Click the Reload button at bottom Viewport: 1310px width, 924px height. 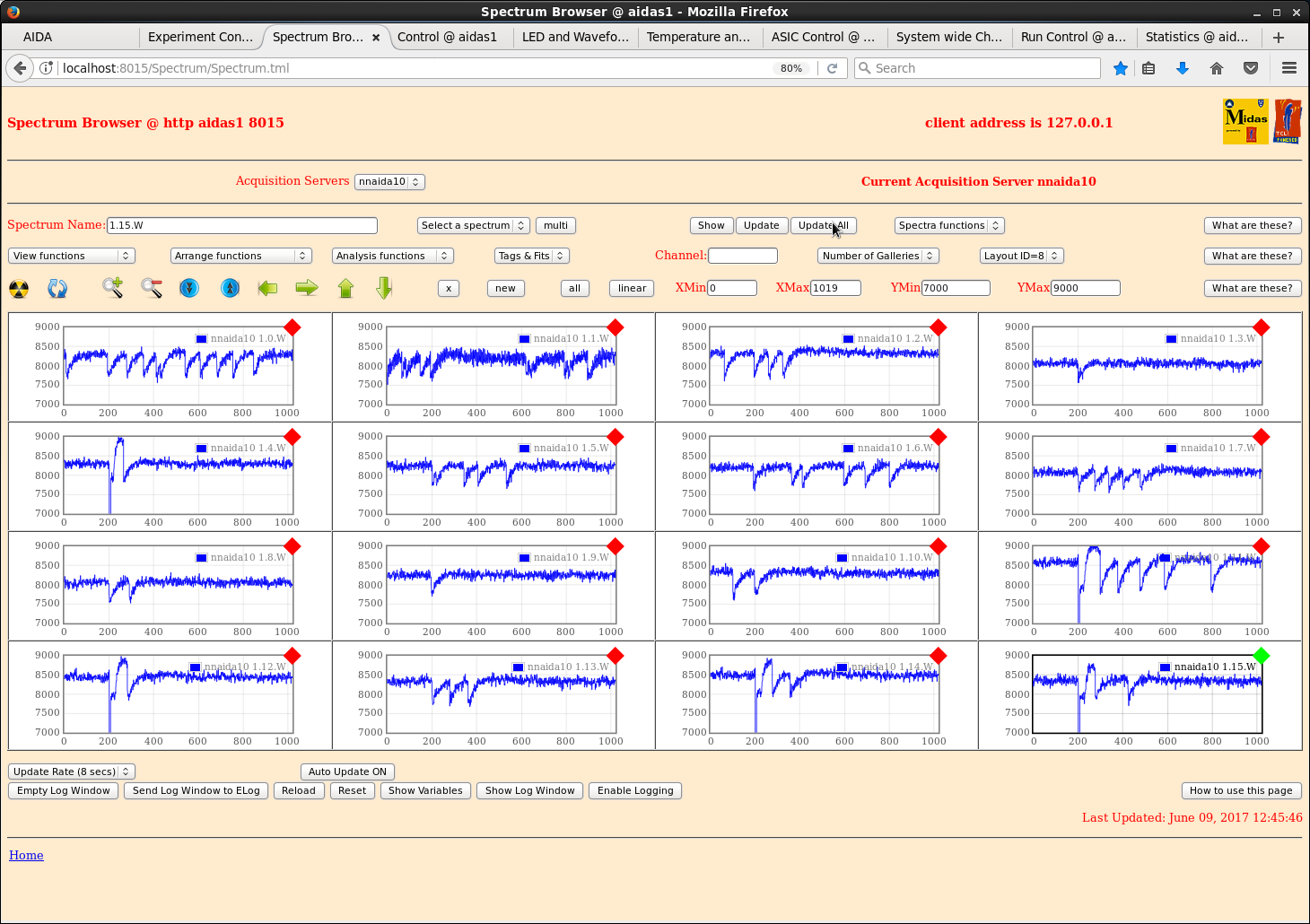299,790
